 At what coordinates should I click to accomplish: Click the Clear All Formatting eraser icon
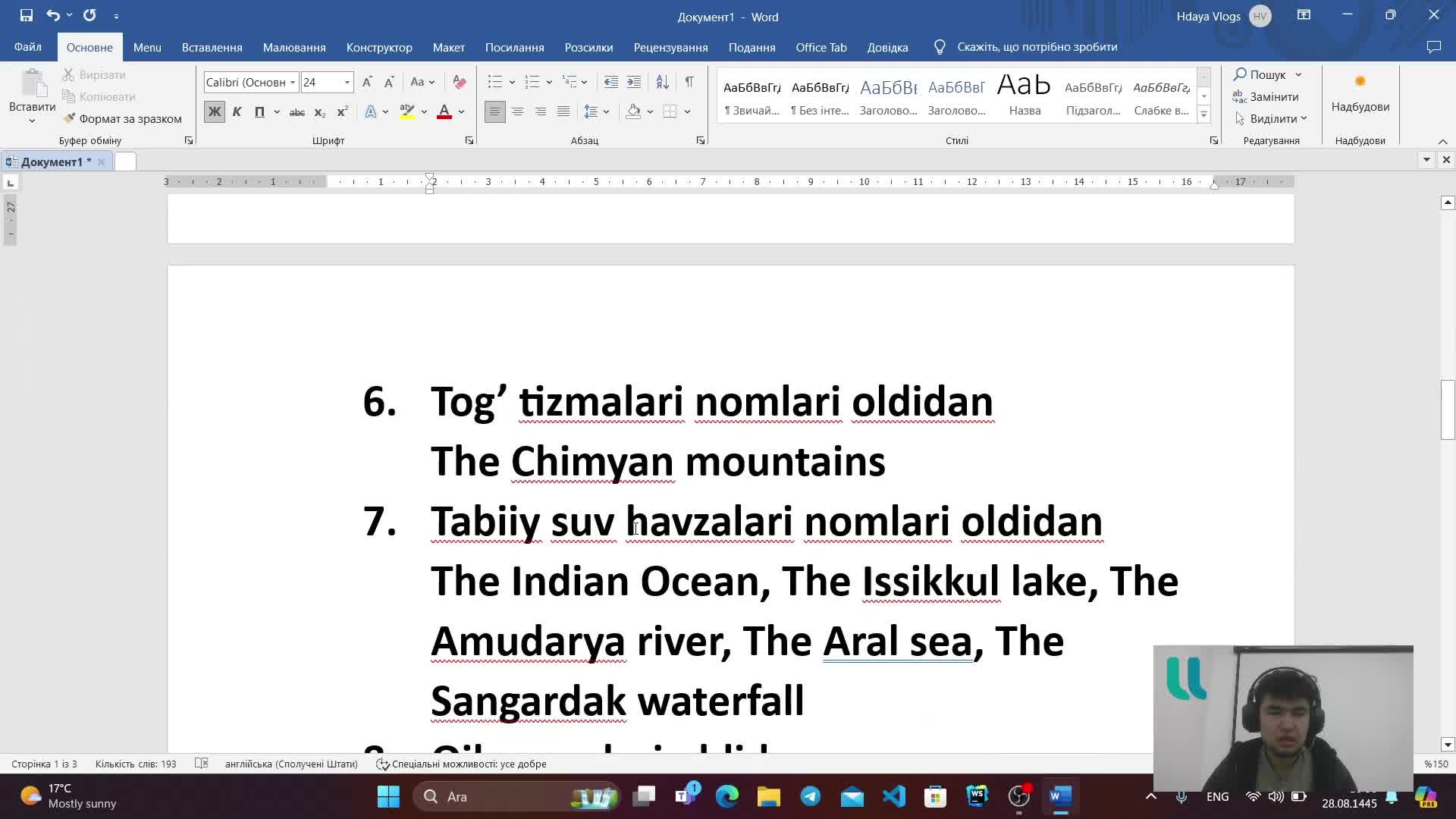(x=459, y=82)
